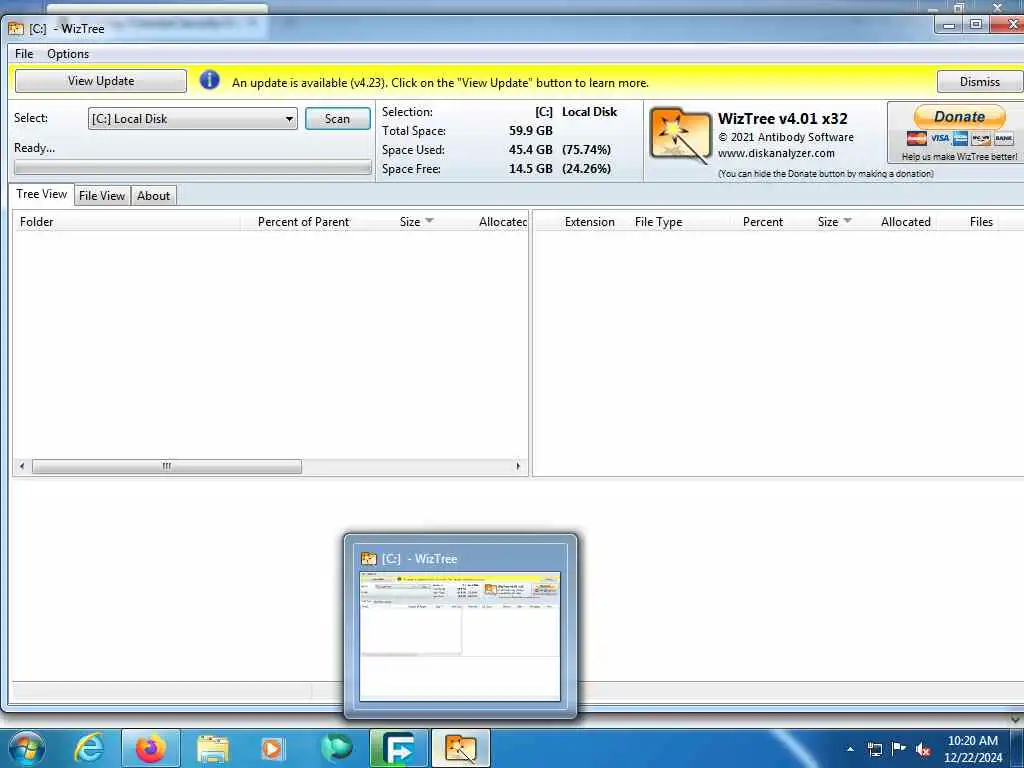Click the Ready status progress bar
Viewport: 1024px width, 768px height.
pos(193,168)
